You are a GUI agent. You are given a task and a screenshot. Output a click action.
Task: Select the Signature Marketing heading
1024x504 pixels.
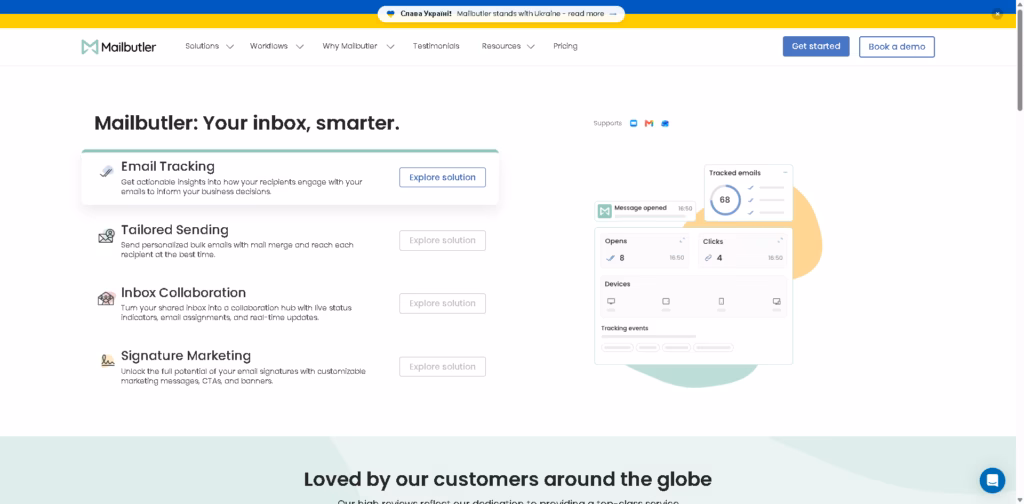pyautogui.click(x=186, y=356)
